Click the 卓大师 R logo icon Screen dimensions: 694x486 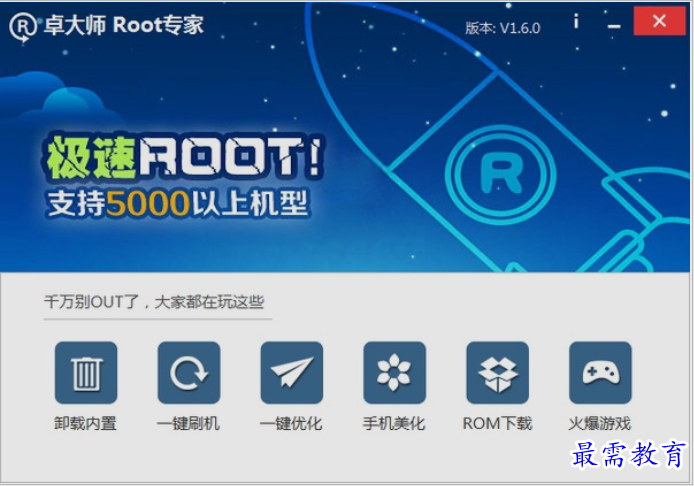point(22,27)
